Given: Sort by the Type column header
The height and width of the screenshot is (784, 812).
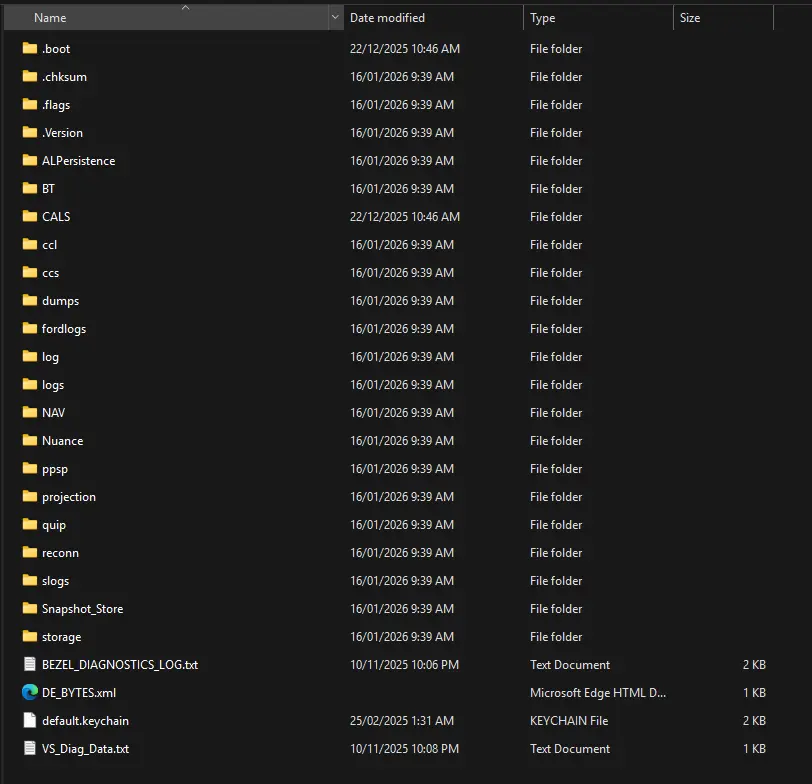Looking at the screenshot, I should pos(598,17).
